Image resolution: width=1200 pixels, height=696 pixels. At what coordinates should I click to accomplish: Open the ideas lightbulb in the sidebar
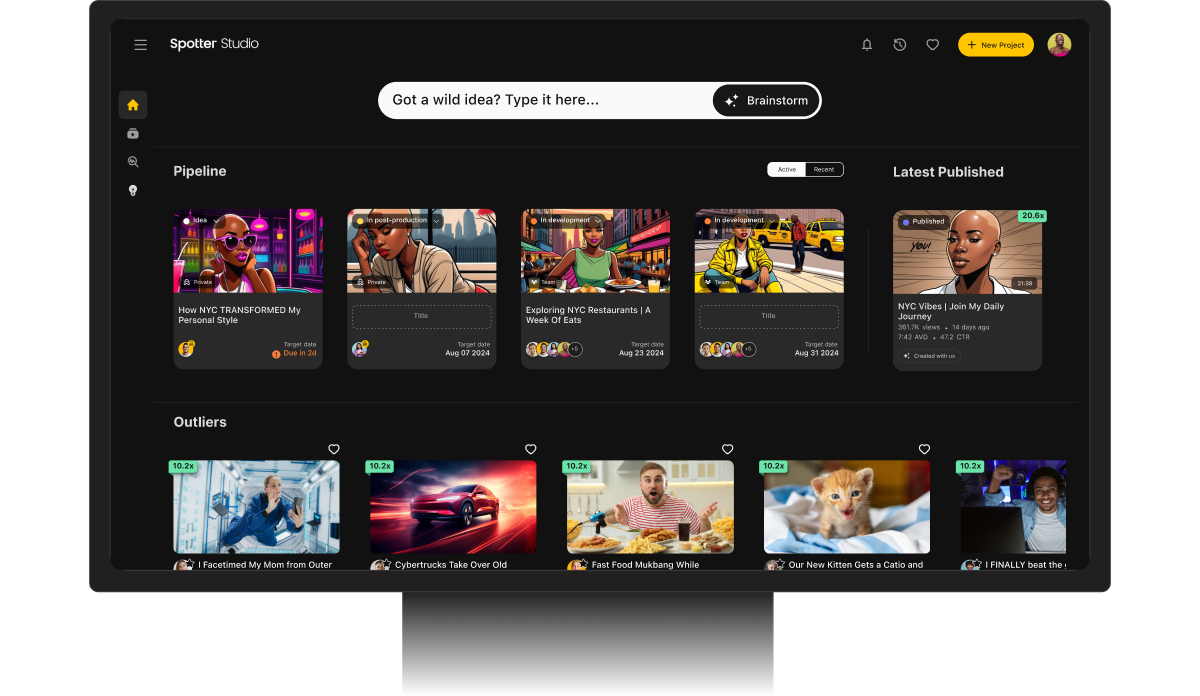pos(133,190)
